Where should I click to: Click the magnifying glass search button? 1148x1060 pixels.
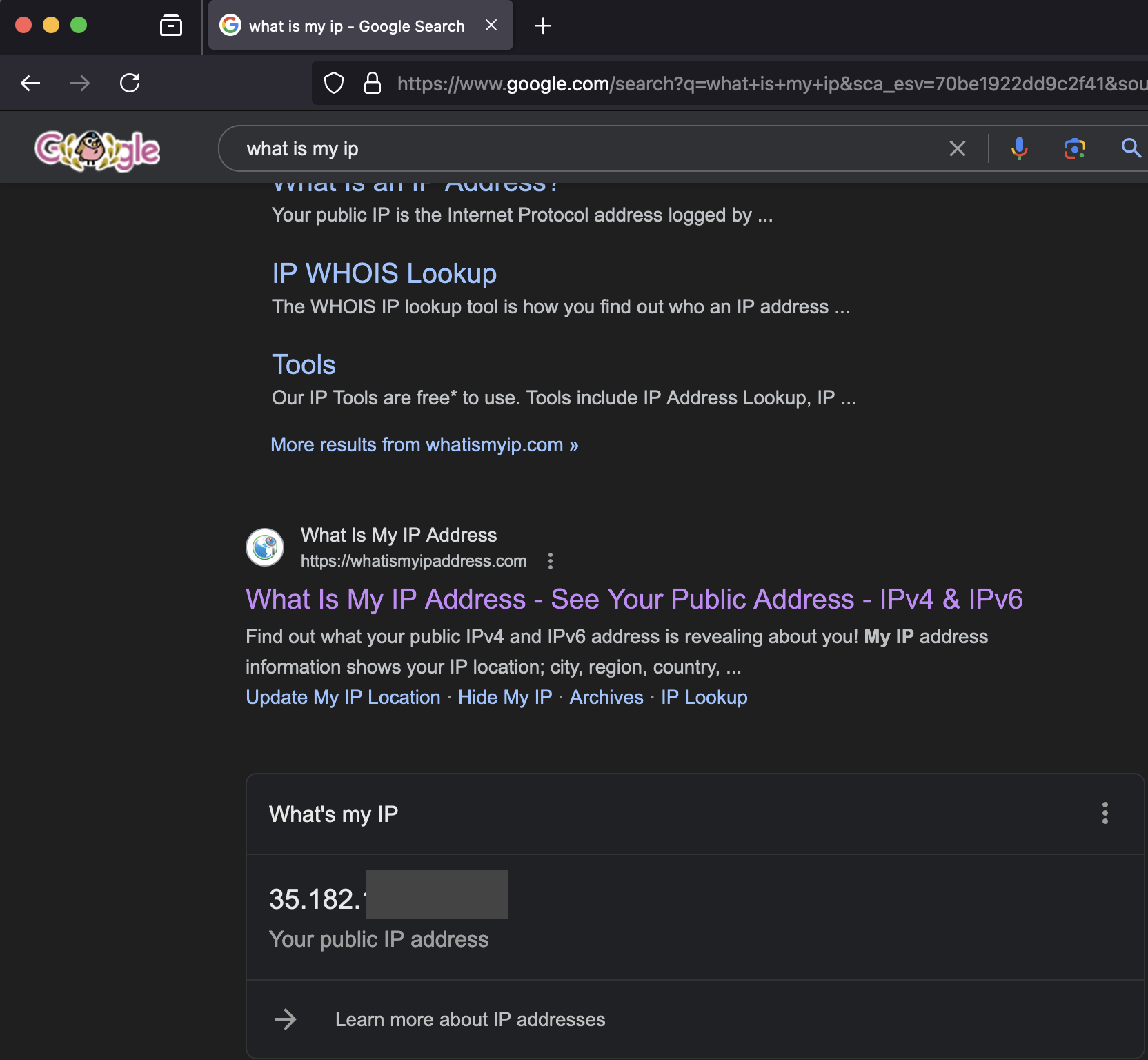pos(1130,148)
